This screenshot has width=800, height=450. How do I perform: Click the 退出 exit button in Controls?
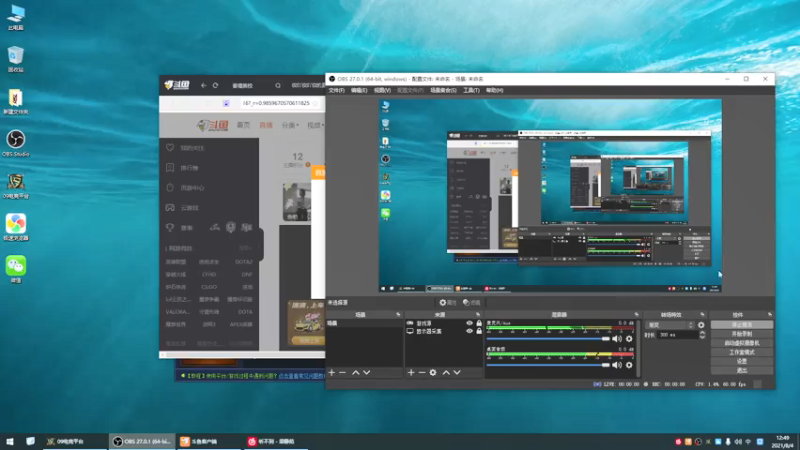point(742,370)
